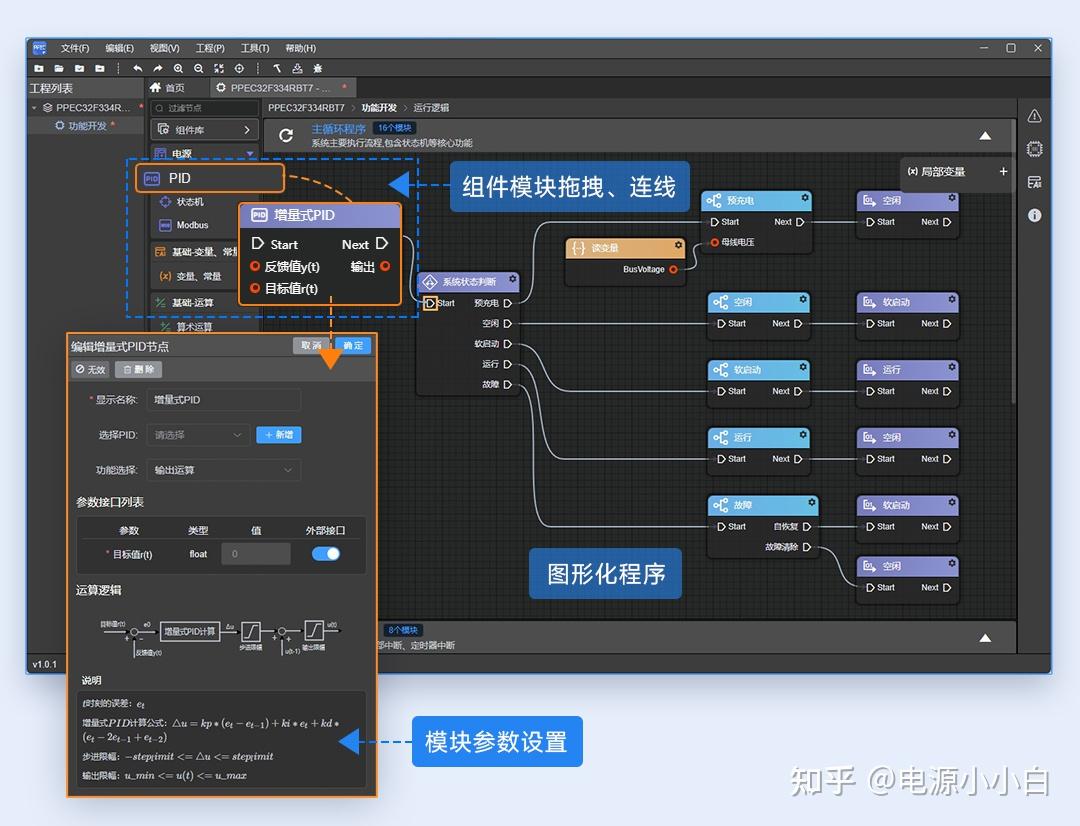Viewport: 1080px width, 826px height.
Task: Click the +新增 button next to 选择PID
Action: pyautogui.click(x=278, y=435)
